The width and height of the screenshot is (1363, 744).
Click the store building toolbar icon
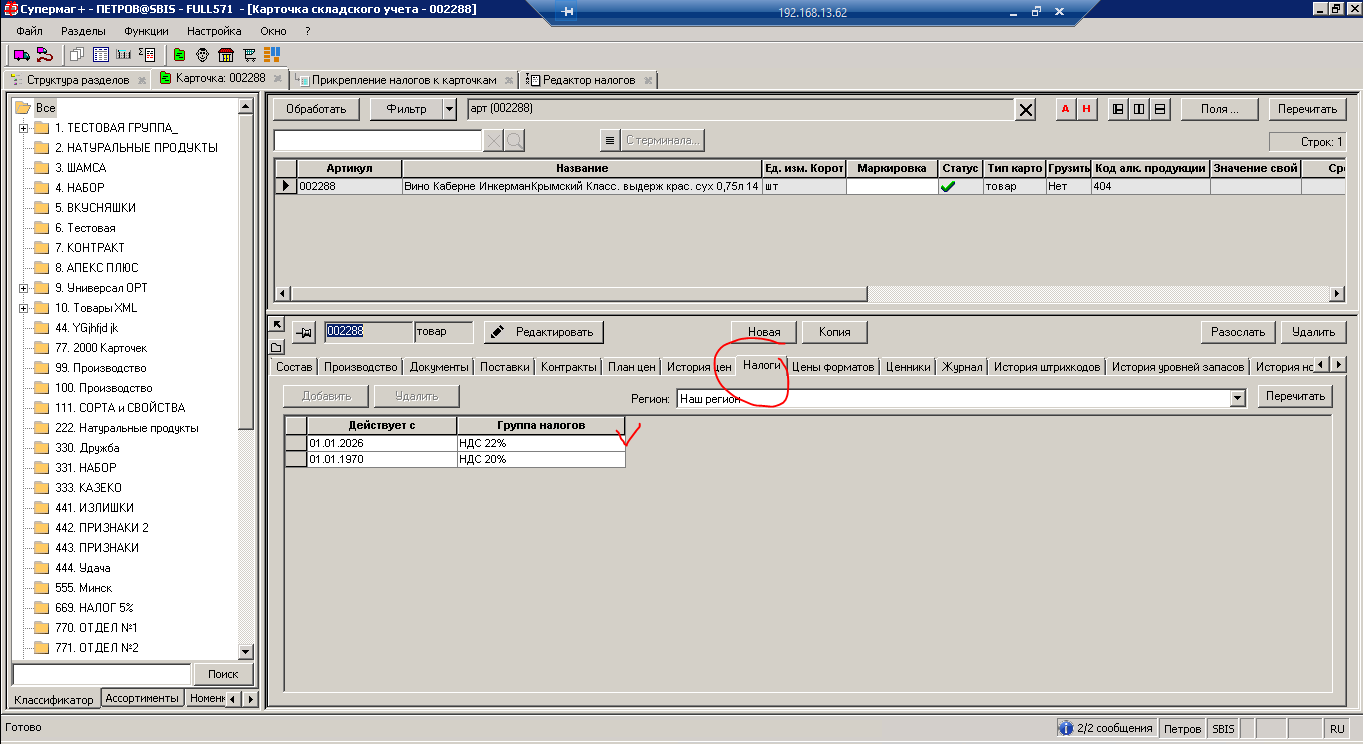[225, 55]
